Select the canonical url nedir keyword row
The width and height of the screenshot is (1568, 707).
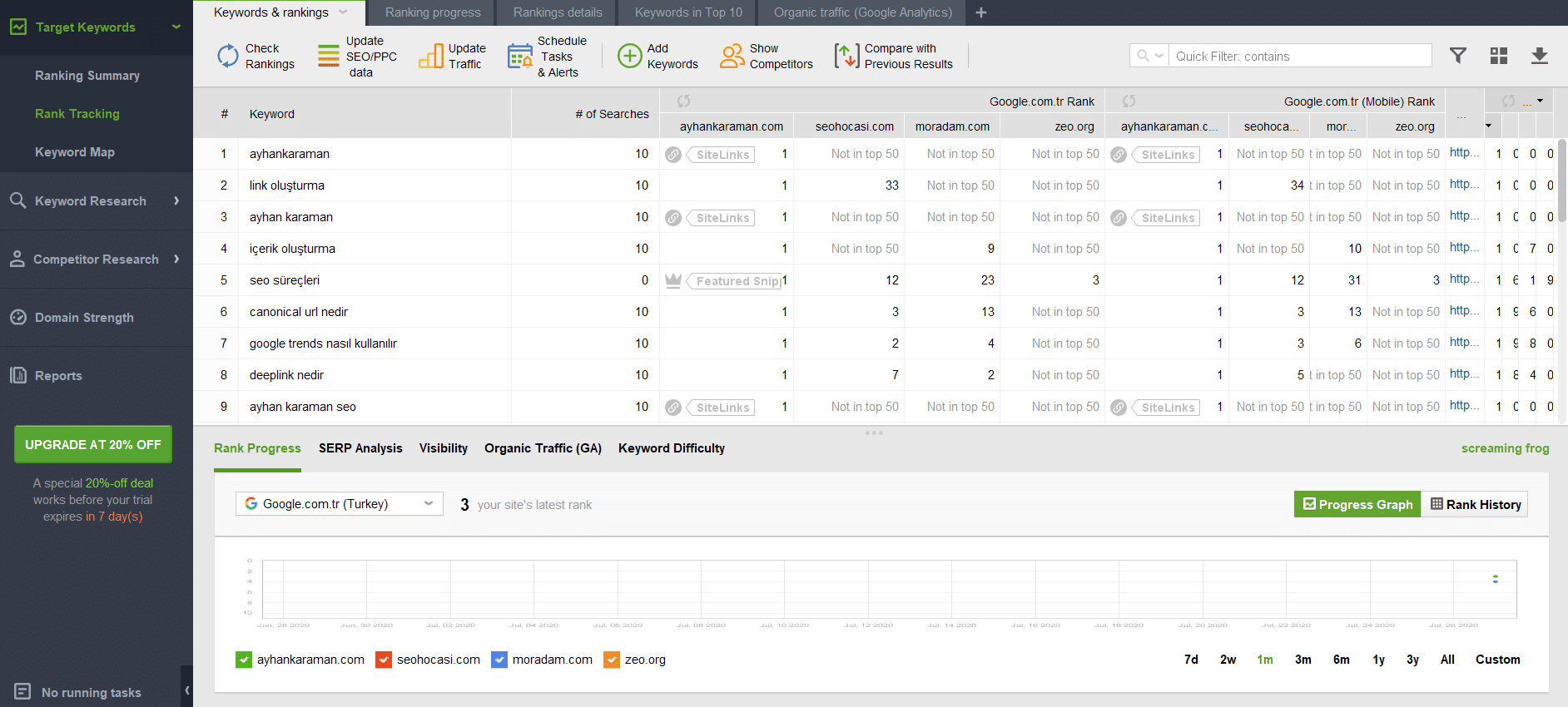pyautogui.click(x=874, y=312)
